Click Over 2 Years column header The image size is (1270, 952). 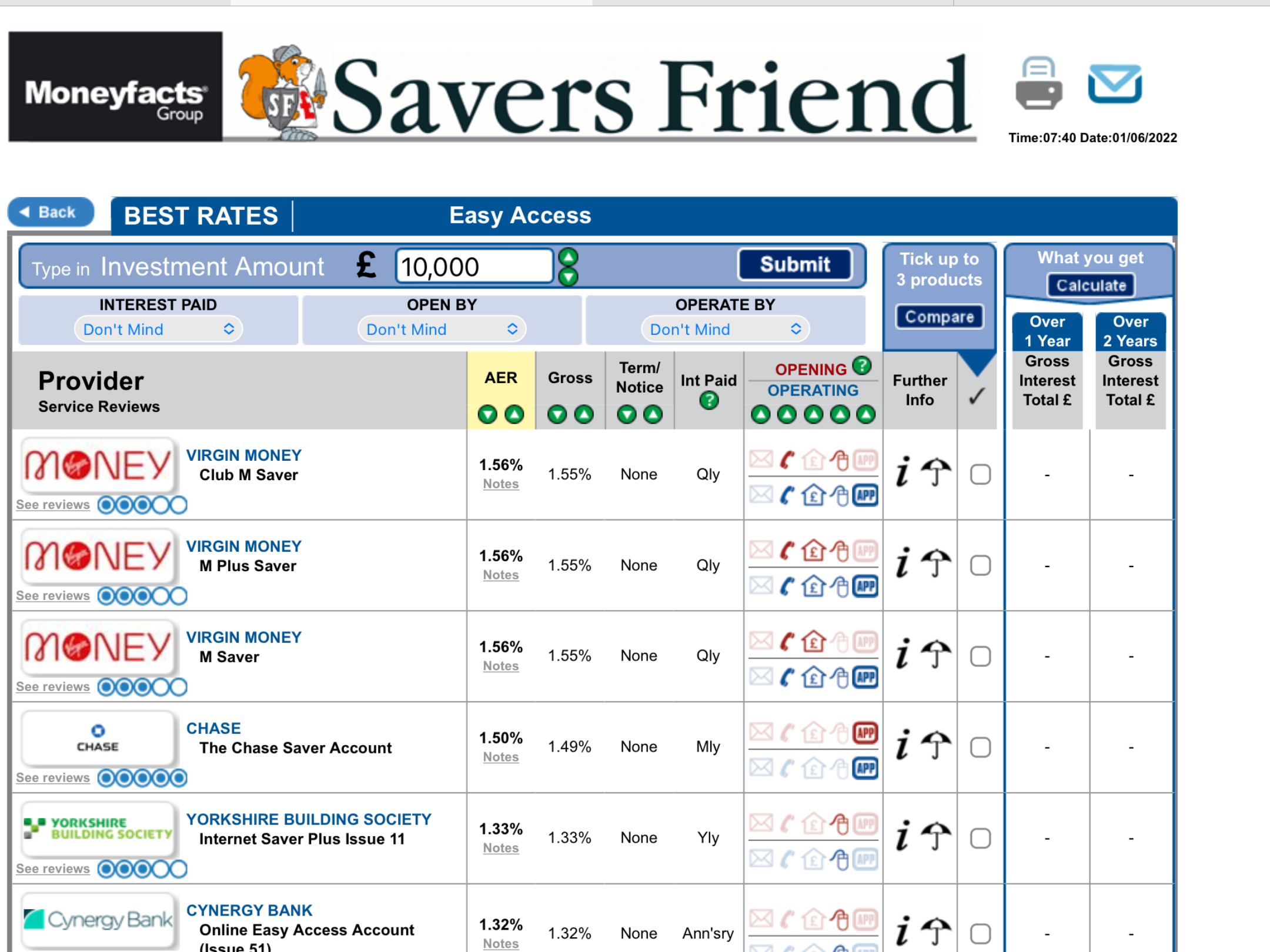click(x=1130, y=331)
